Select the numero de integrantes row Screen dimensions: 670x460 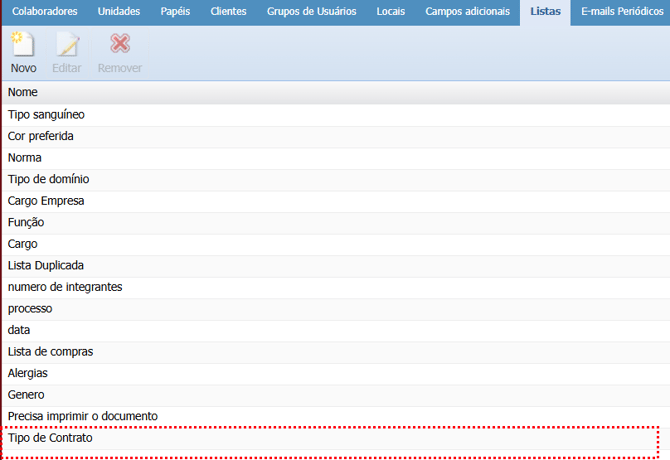pyautogui.click(x=65, y=287)
